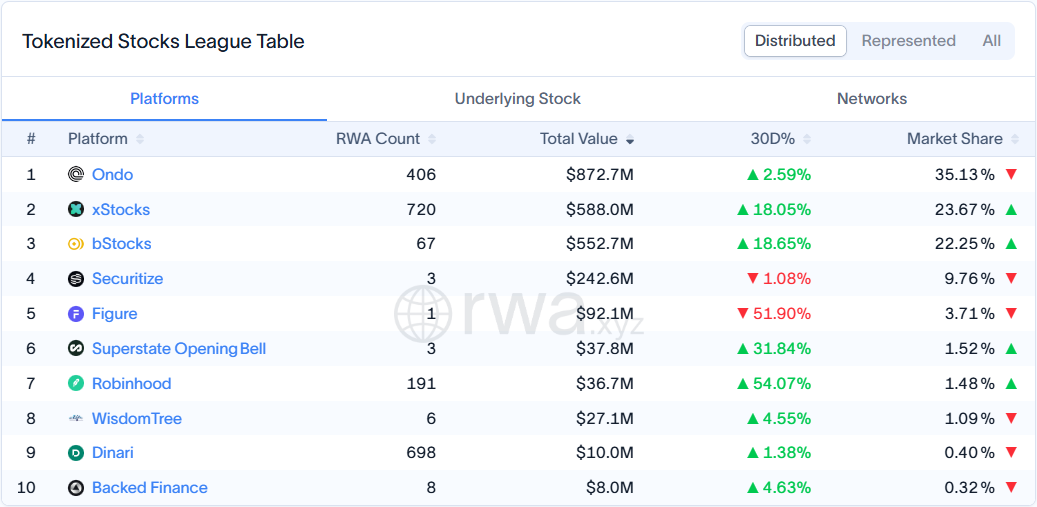This screenshot has height=507, width=1037.
Task: Click the xStocks platform logo icon
Action: click(76, 210)
